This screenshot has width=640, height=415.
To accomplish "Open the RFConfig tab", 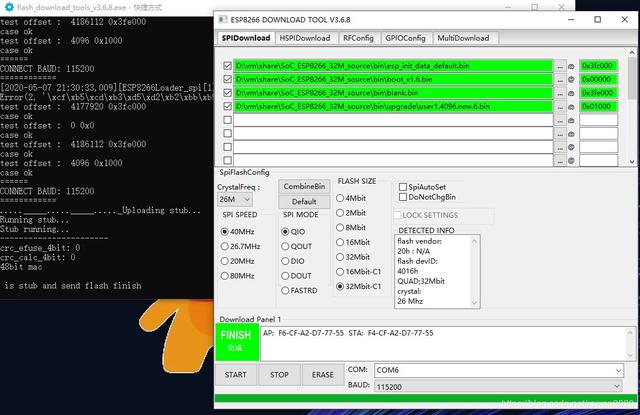I will [358, 38].
